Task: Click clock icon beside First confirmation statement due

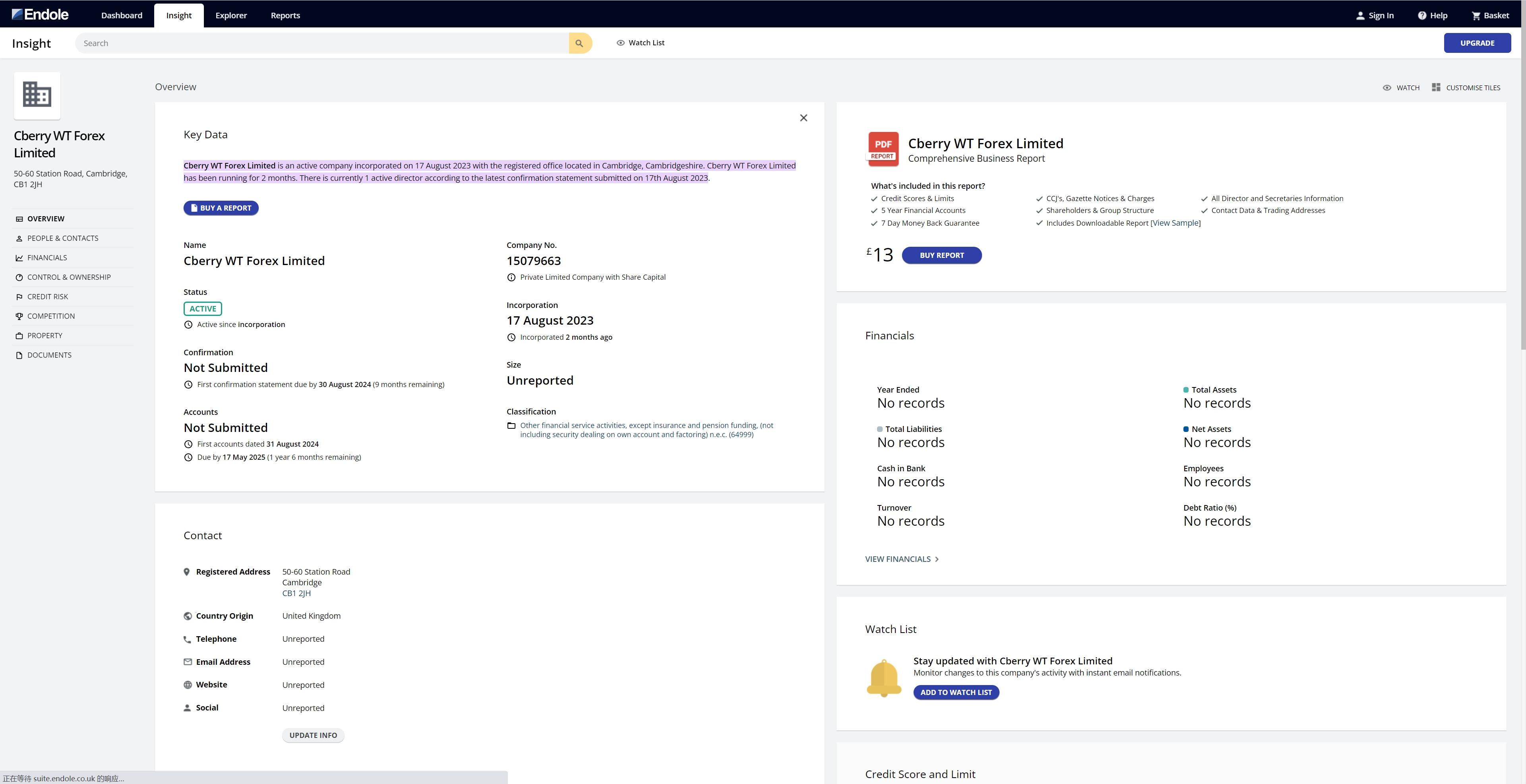Action: pyautogui.click(x=188, y=385)
